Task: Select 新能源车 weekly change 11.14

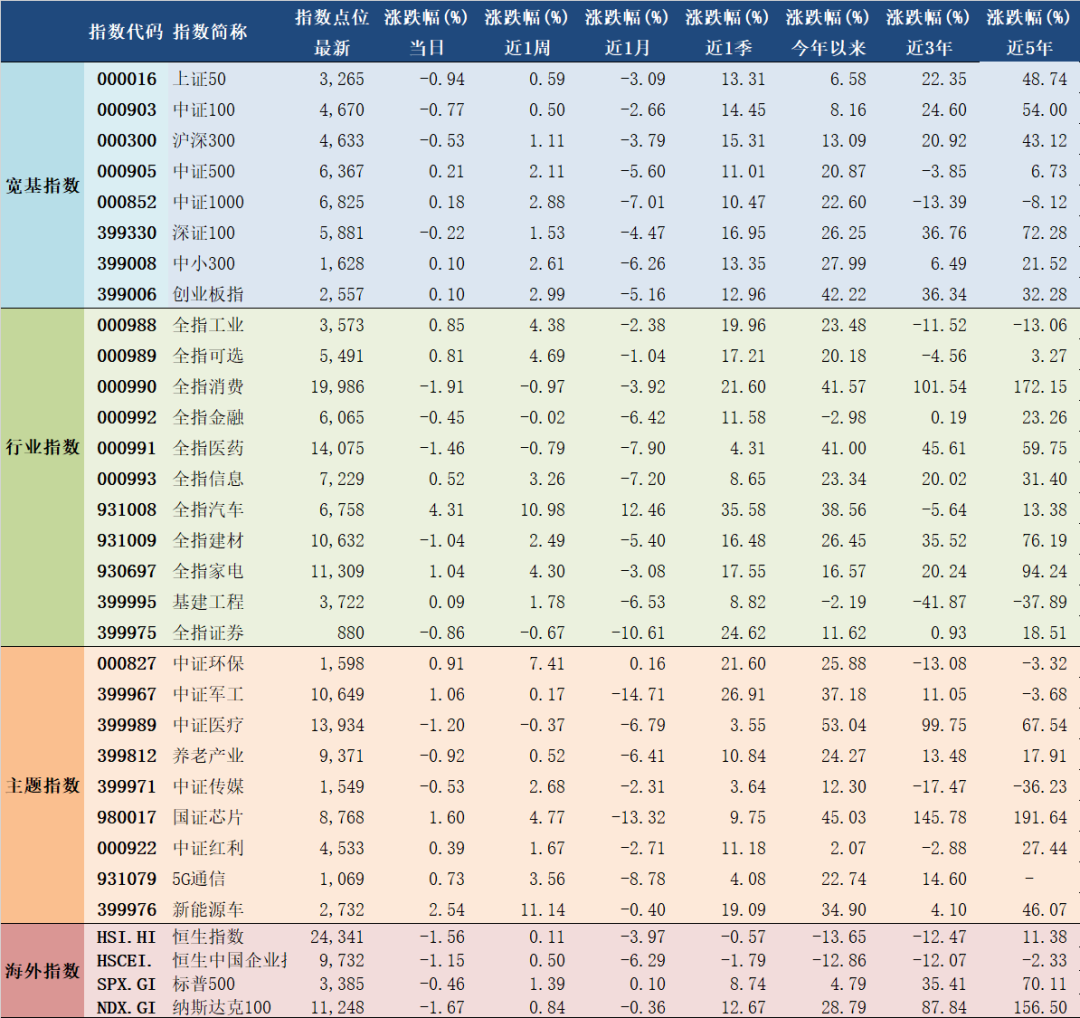Action: pos(543,910)
